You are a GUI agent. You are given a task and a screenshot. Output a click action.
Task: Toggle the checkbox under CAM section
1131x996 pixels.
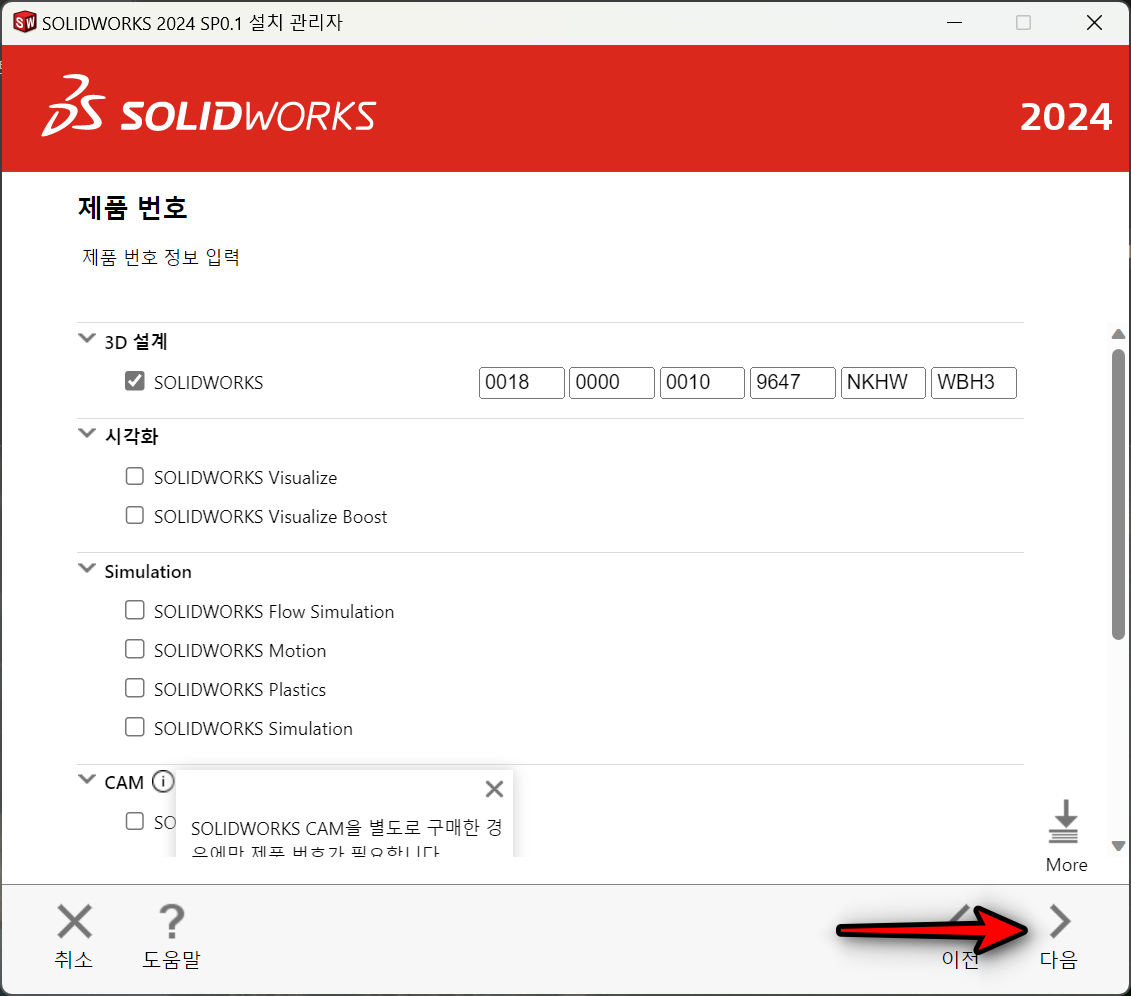135,821
